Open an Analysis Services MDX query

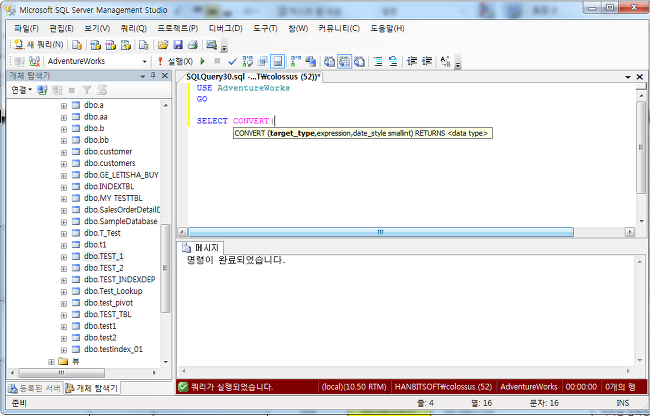coord(96,45)
